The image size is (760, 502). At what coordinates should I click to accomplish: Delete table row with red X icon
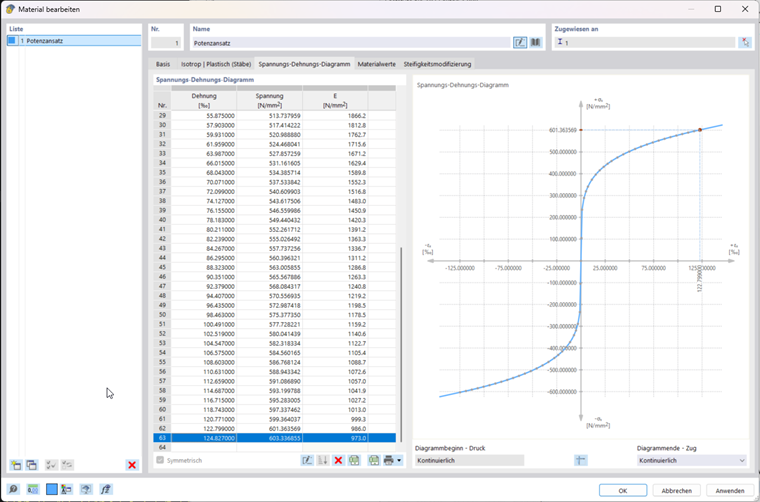coord(338,460)
